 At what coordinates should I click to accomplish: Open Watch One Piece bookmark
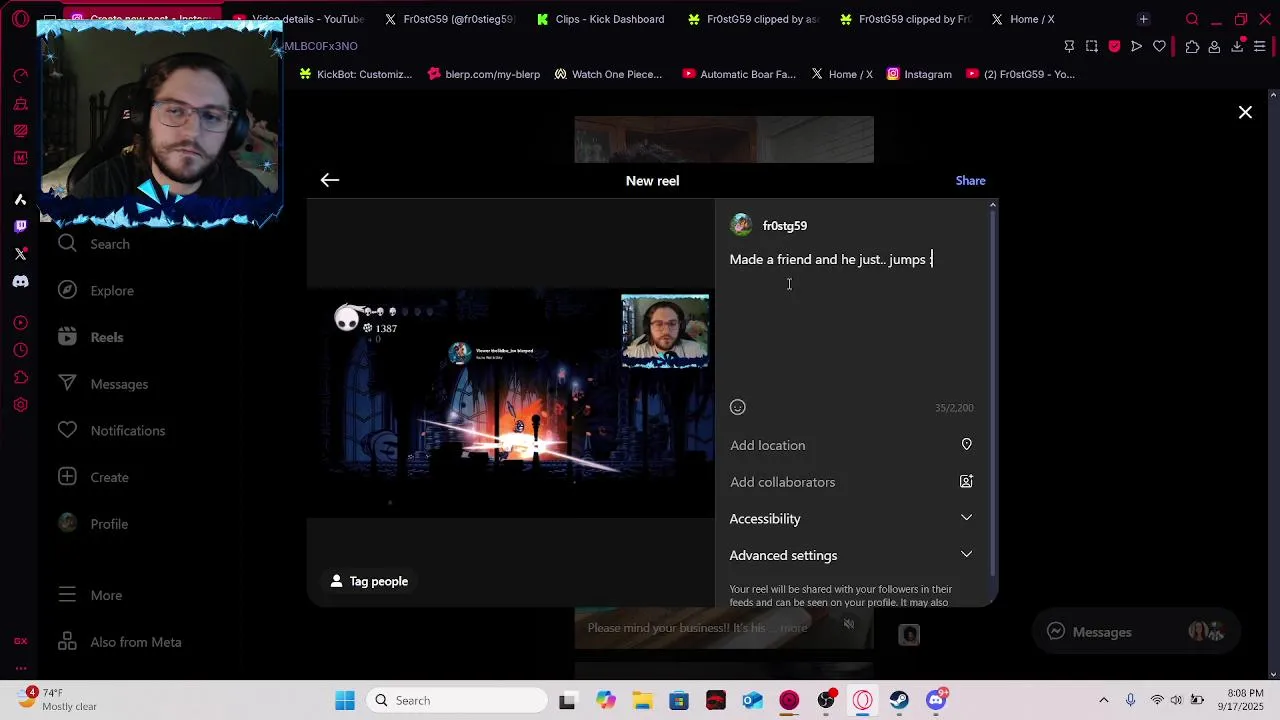pos(608,74)
